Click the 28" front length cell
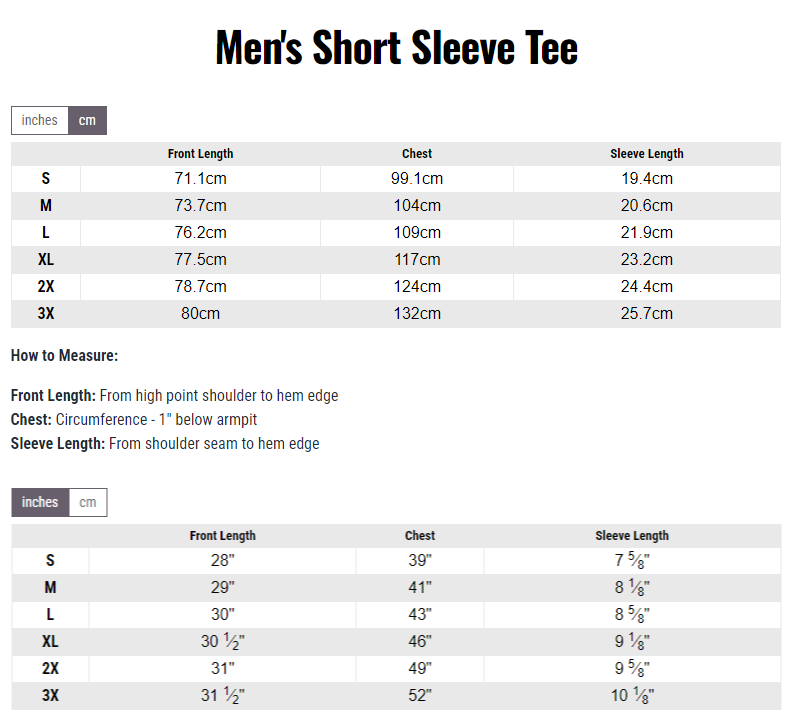 222,561
